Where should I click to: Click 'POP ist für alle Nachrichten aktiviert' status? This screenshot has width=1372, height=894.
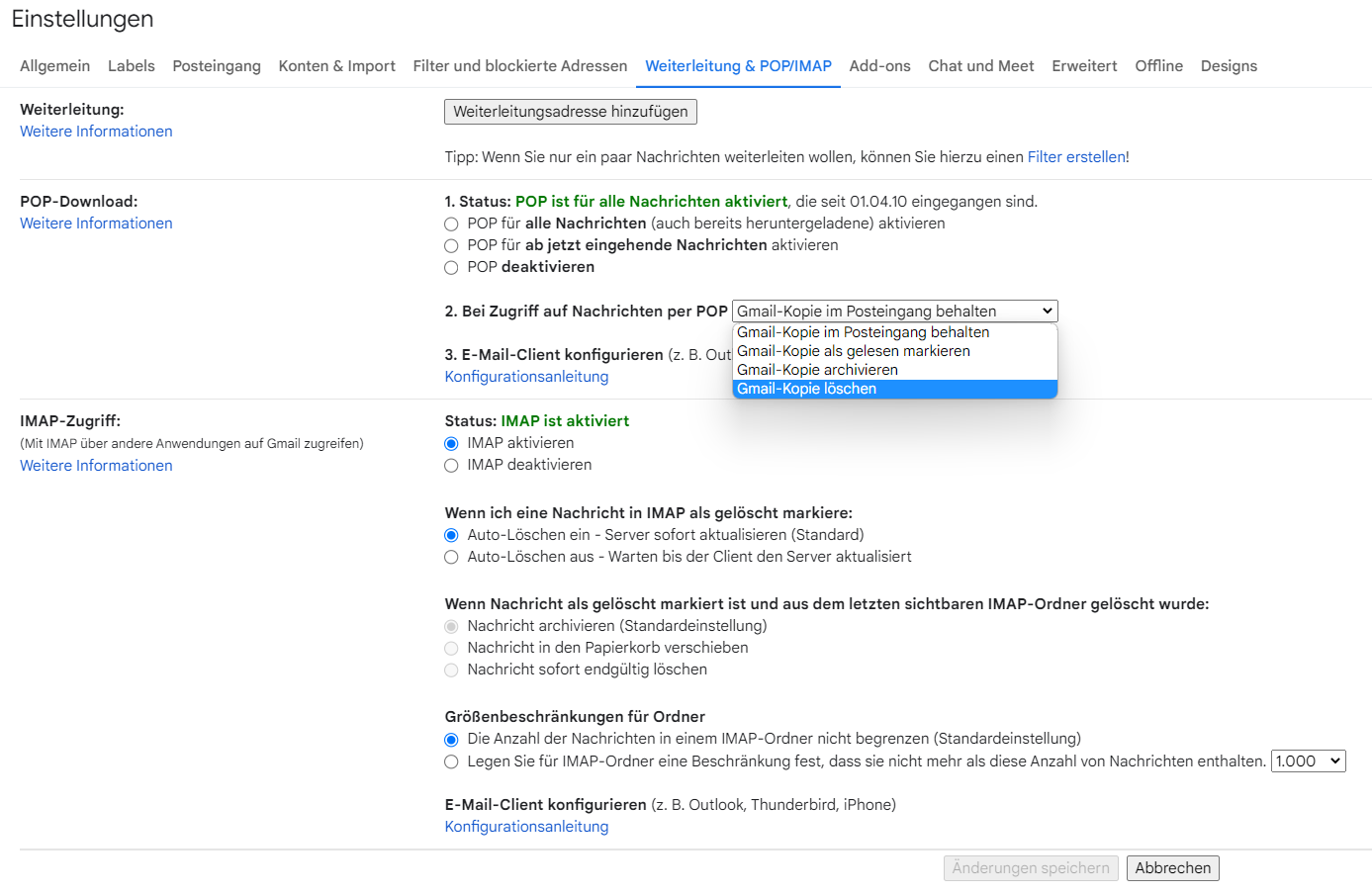pyautogui.click(x=651, y=202)
